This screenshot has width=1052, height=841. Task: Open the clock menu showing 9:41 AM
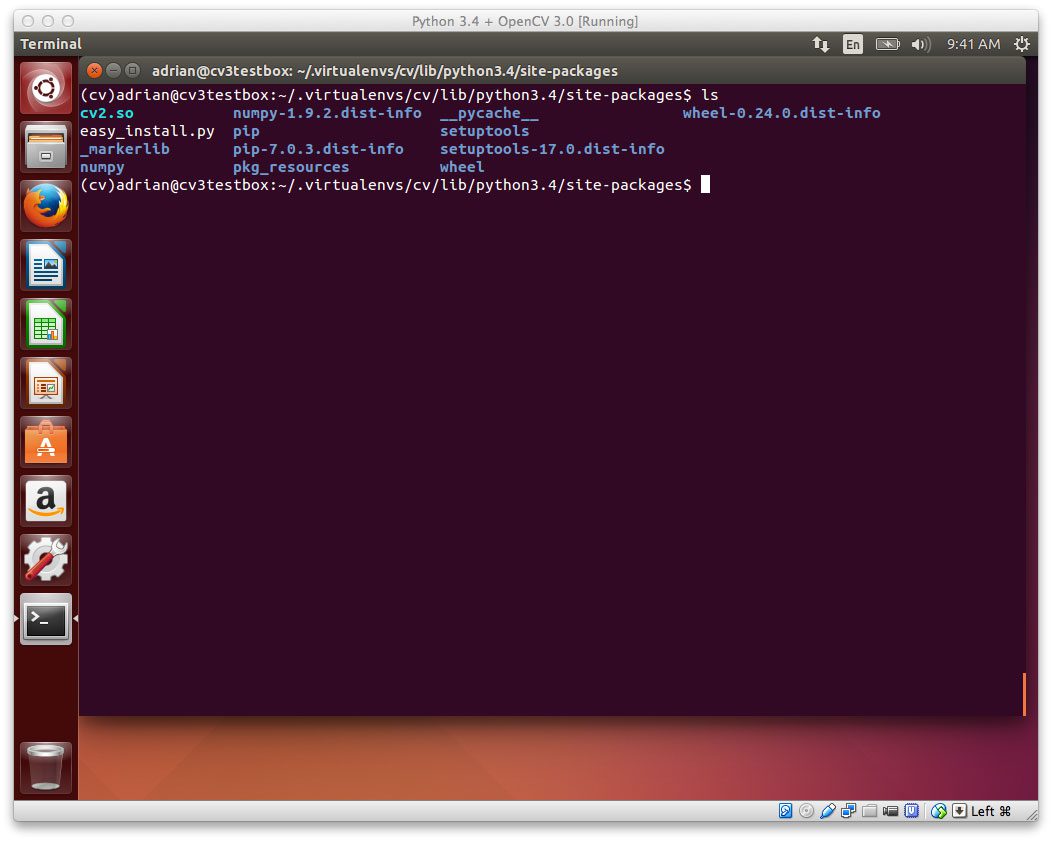click(974, 44)
